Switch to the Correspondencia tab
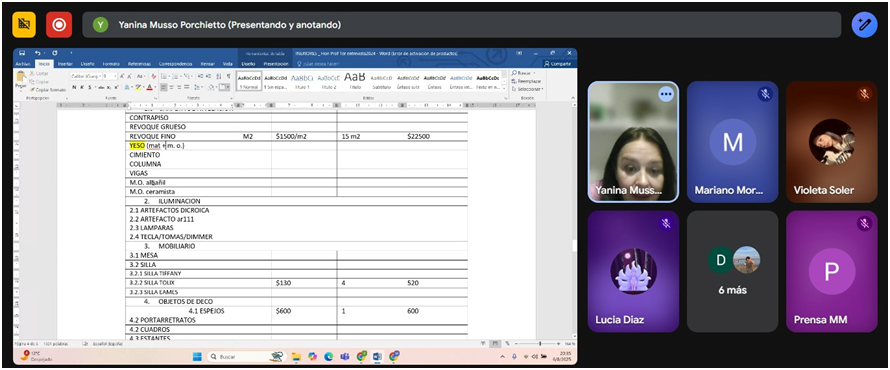890x370 pixels. [x=175, y=64]
